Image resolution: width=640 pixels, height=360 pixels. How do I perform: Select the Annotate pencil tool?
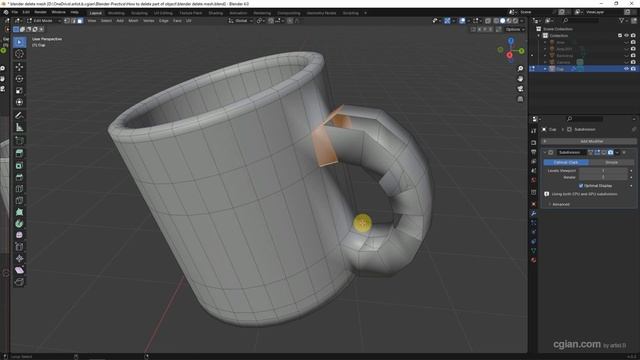point(19,116)
